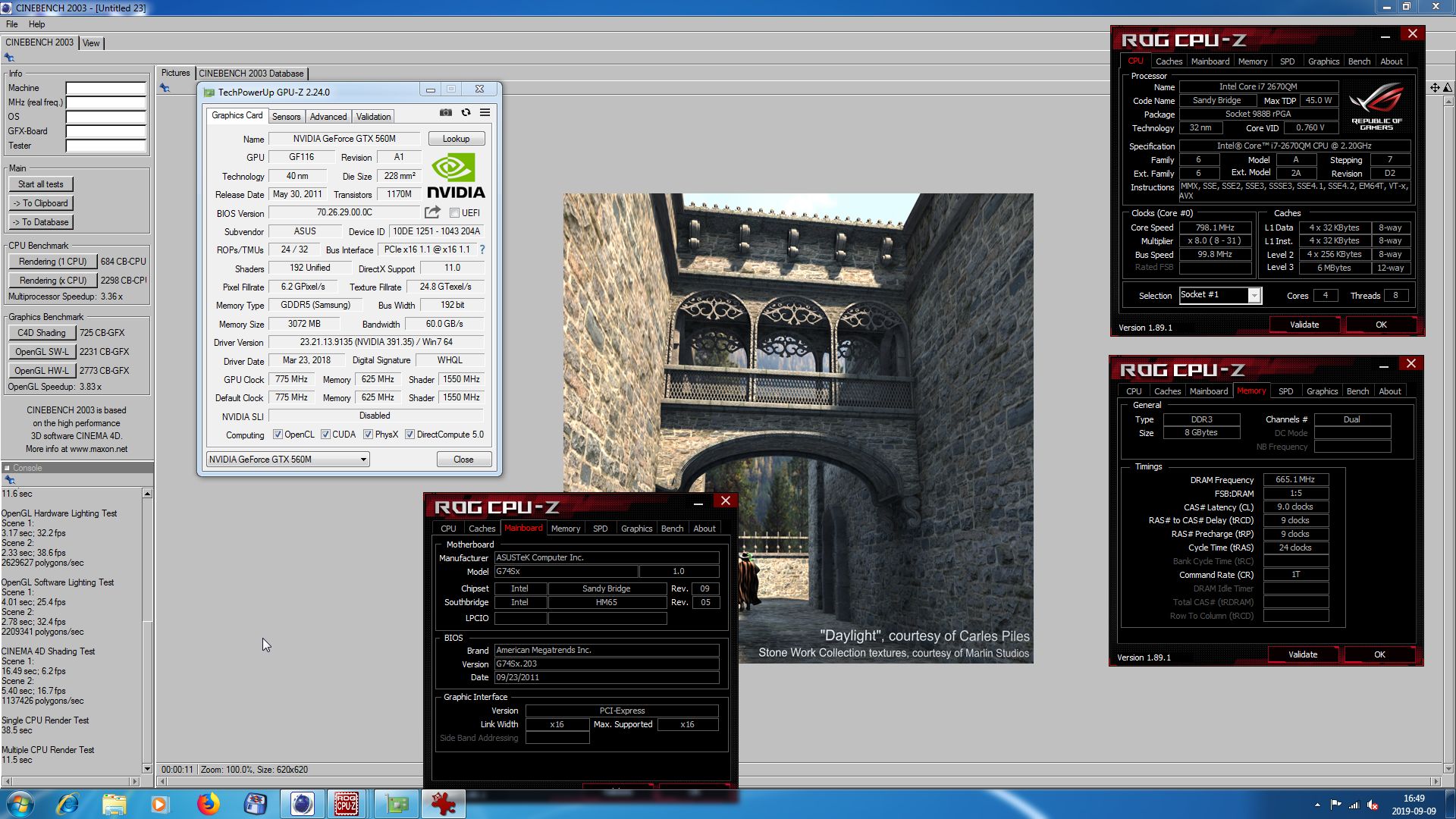Take GPU-Z screenshot with camera icon
Screen dimensions: 1456x819
click(x=446, y=112)
